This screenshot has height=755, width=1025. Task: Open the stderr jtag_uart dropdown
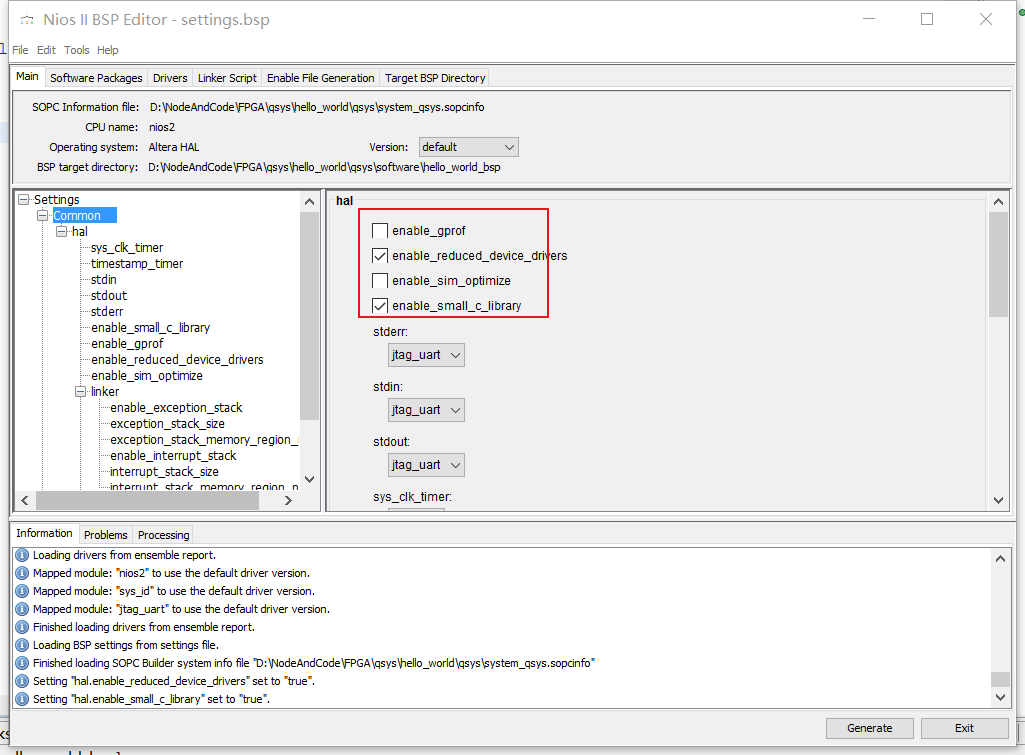click(426, 354)
